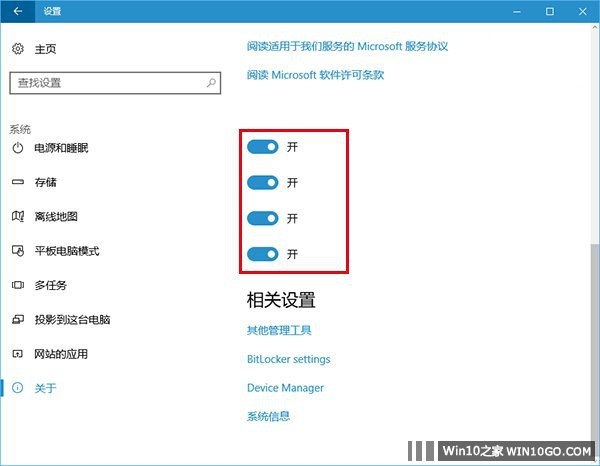Click the back arrow in title bar
This screenshot has height=466, width=600.
[x=18, y=11]
